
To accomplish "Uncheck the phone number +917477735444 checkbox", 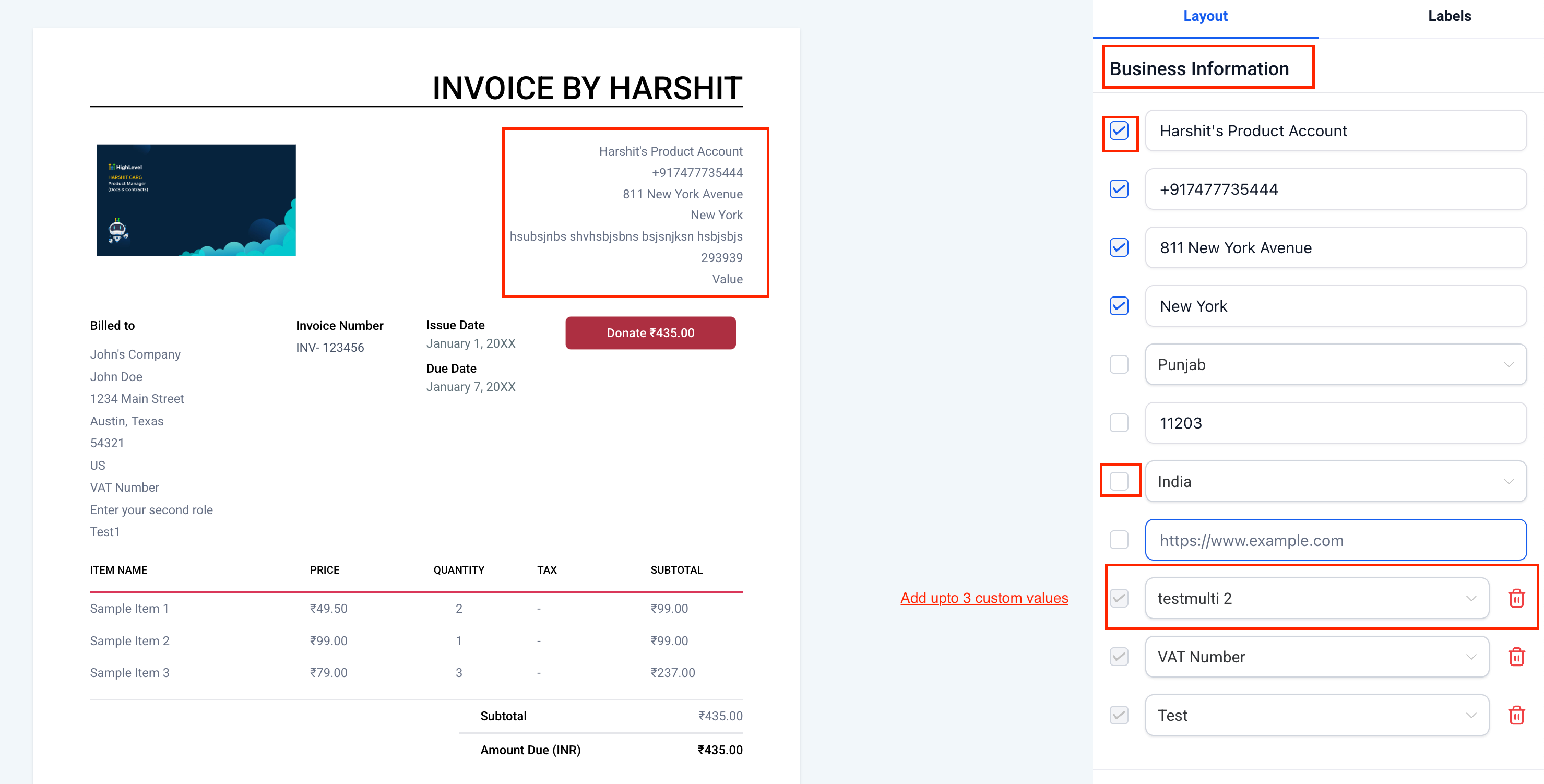I will coord(1119,189).
